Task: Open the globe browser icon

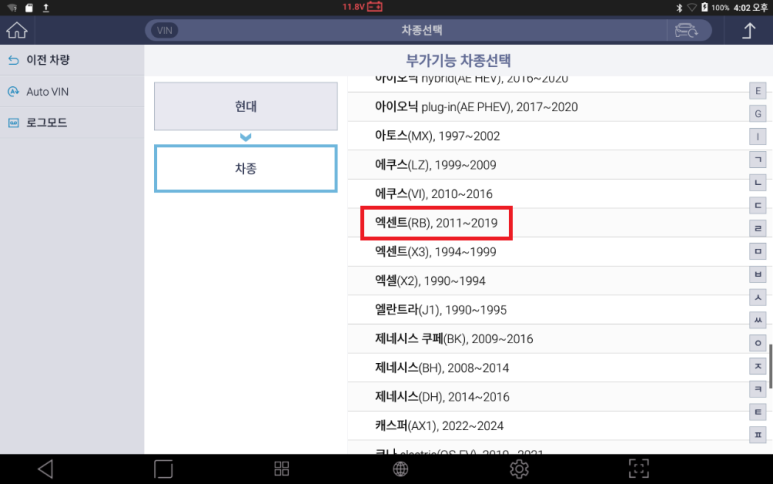Action: [x=400, y=469]
